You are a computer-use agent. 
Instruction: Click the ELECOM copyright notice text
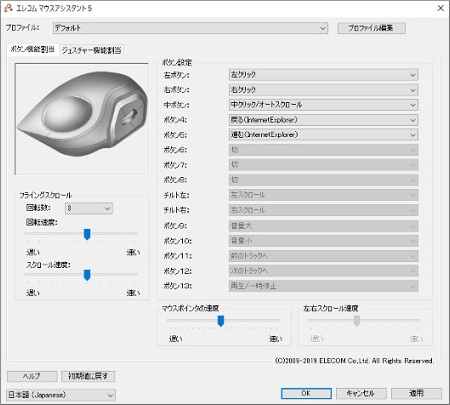(354, 361)
